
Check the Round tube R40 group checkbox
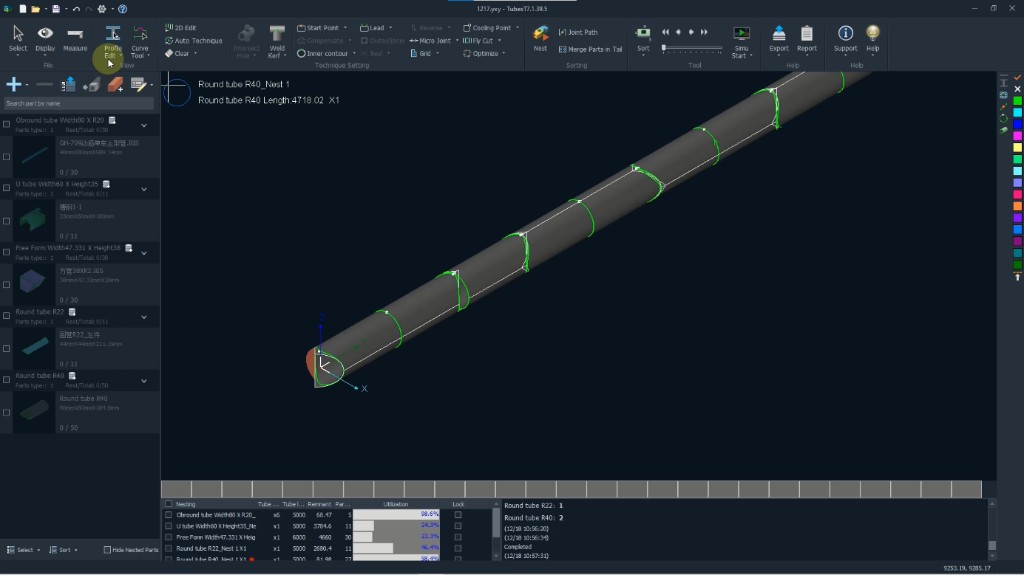7,380
